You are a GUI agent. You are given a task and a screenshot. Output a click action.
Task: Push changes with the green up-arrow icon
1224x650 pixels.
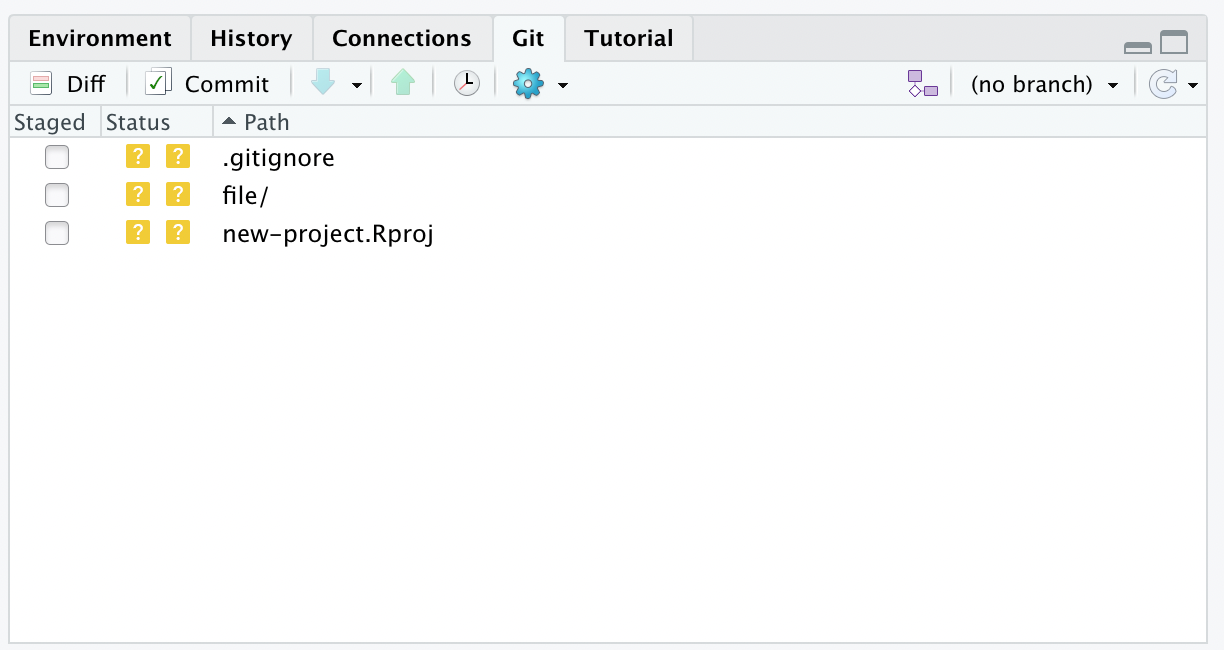tap(402, 83)
